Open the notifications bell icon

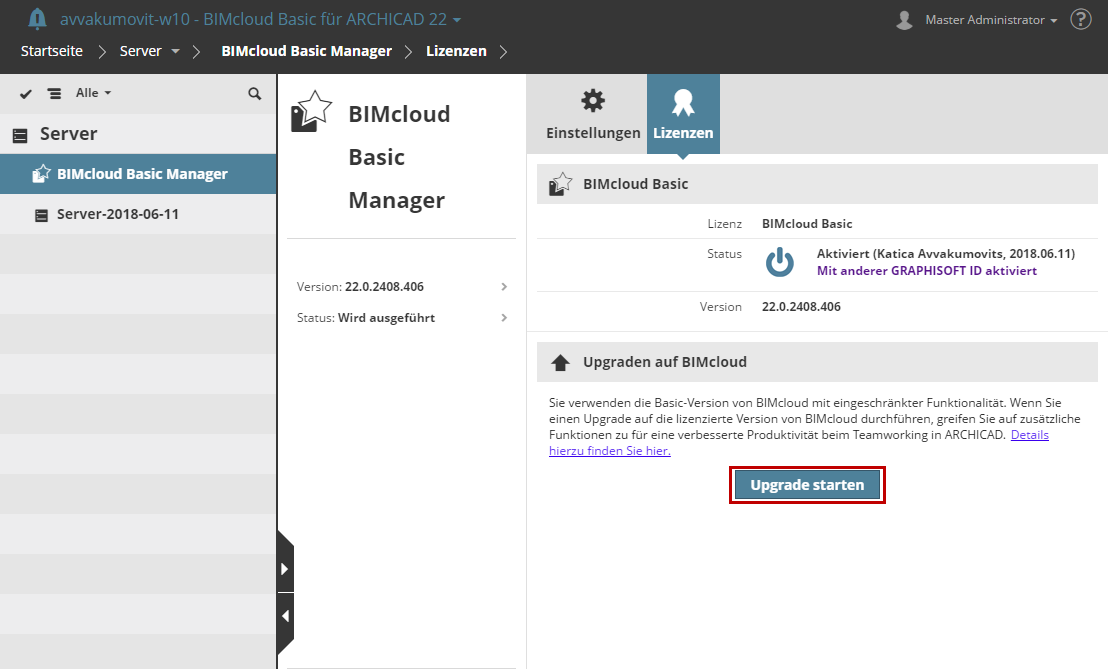point(37,17)
